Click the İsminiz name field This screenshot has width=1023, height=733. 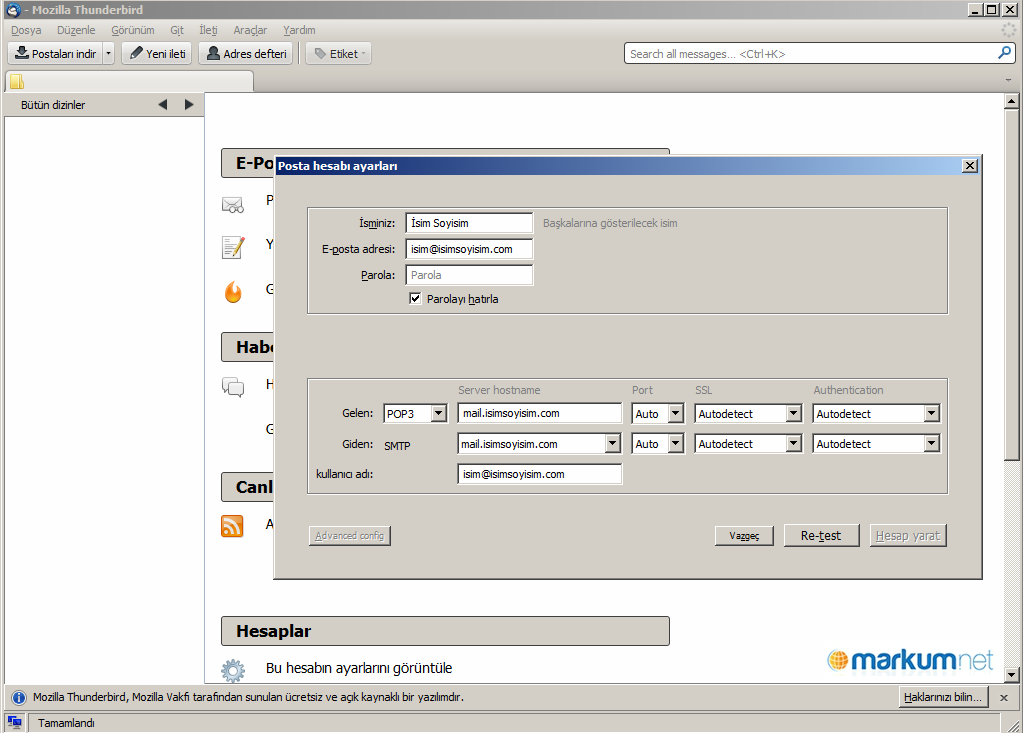coord(469,223)
